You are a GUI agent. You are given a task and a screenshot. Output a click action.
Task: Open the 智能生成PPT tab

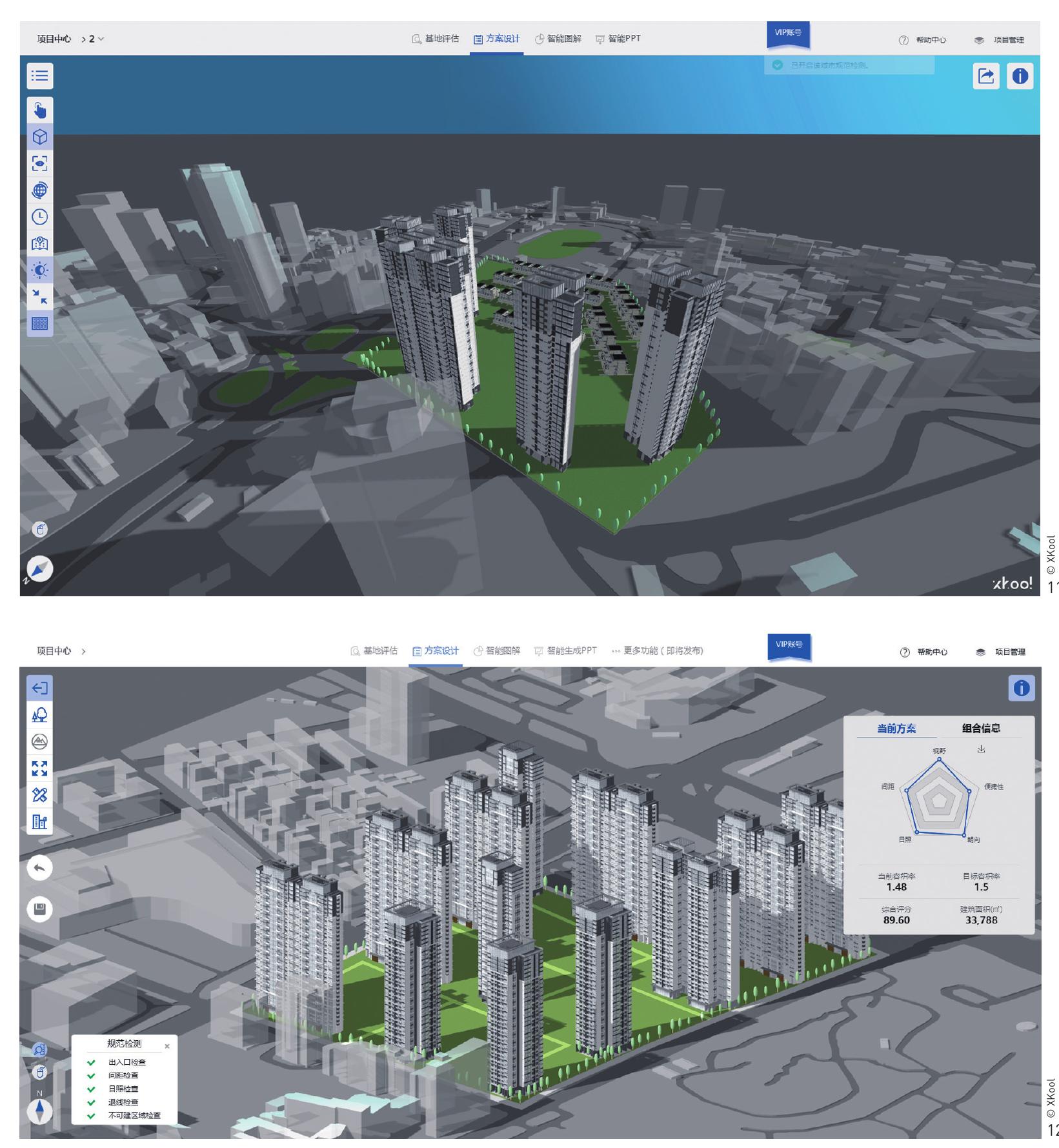(x=565, y=651)
